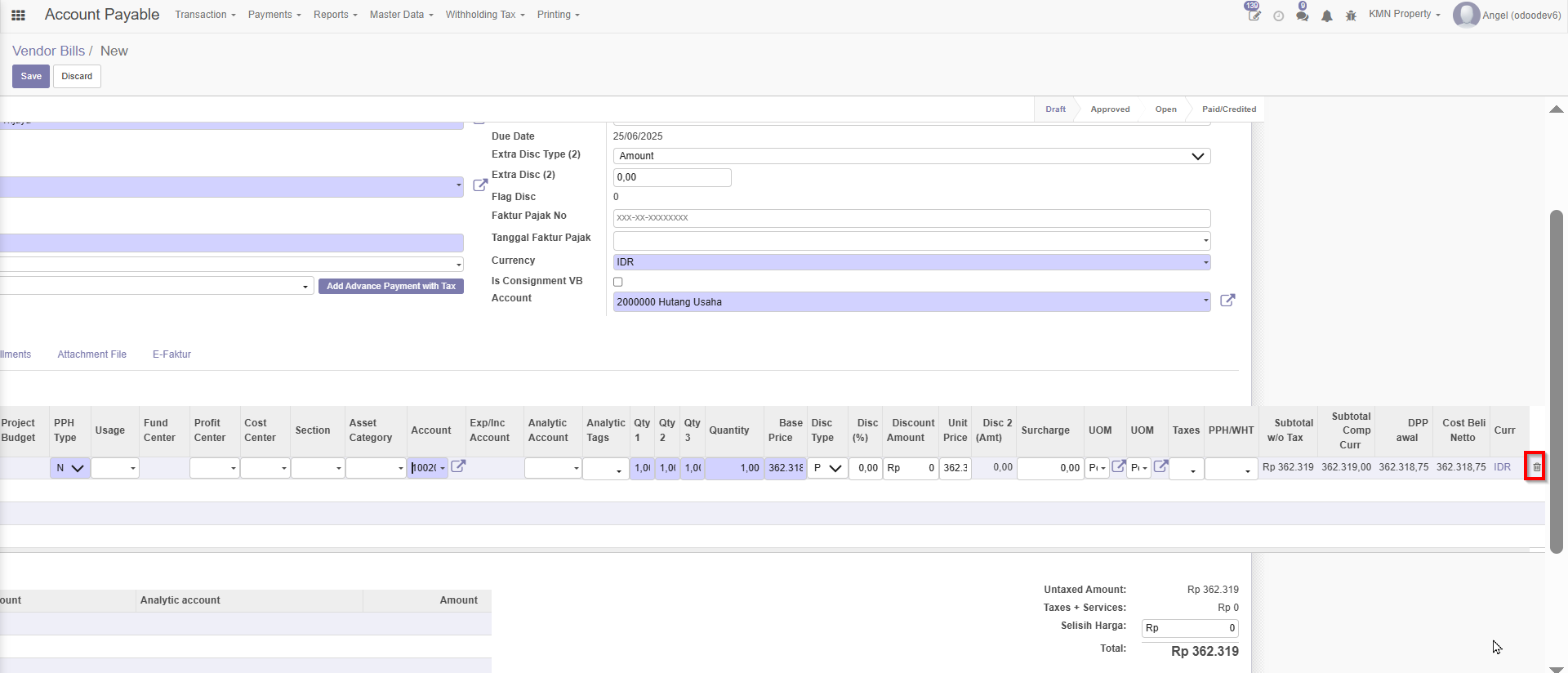Open the PPH Type N dropdown

70,468
